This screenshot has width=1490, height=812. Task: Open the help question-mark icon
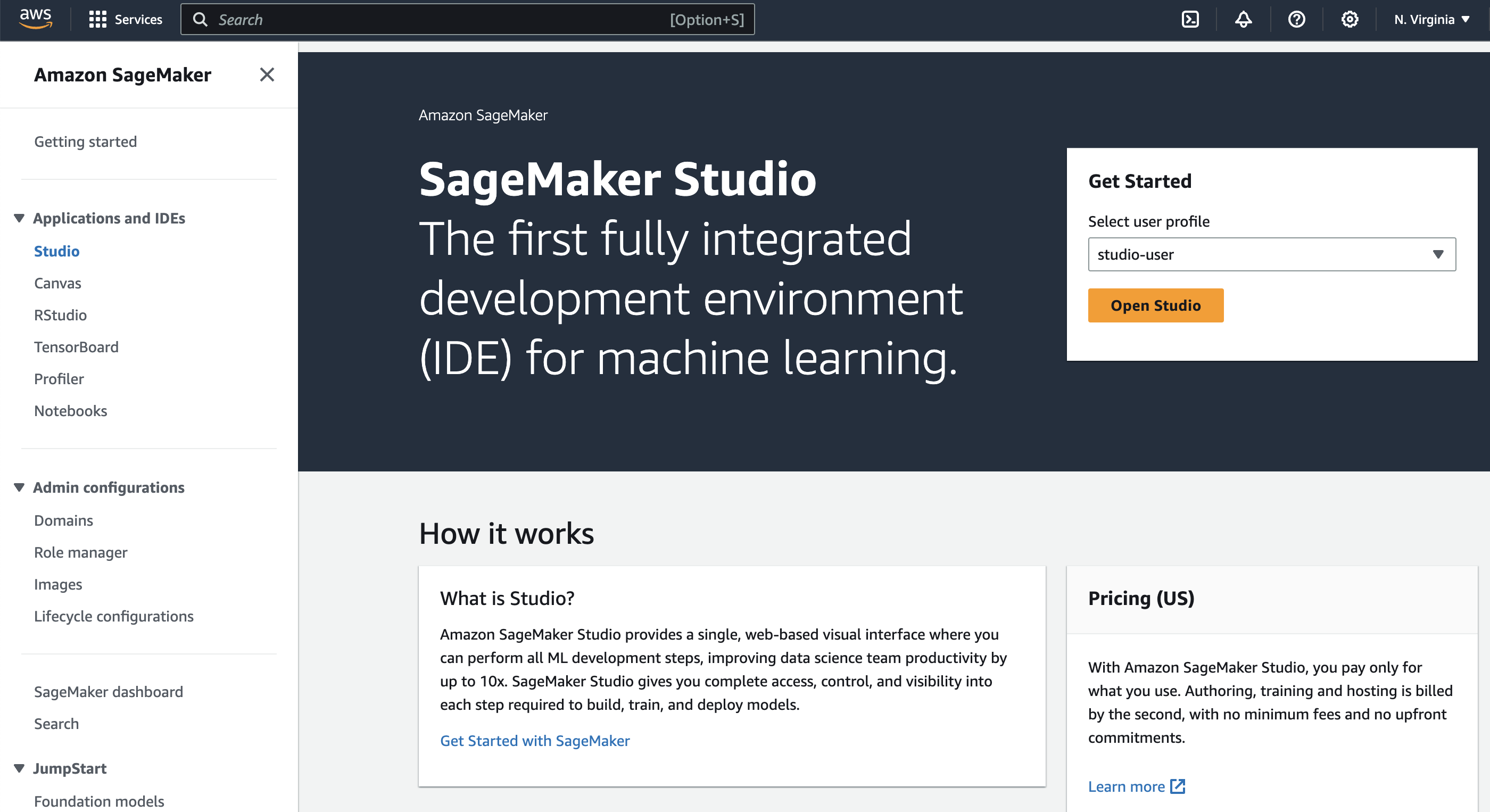(x=1296, y=19)
